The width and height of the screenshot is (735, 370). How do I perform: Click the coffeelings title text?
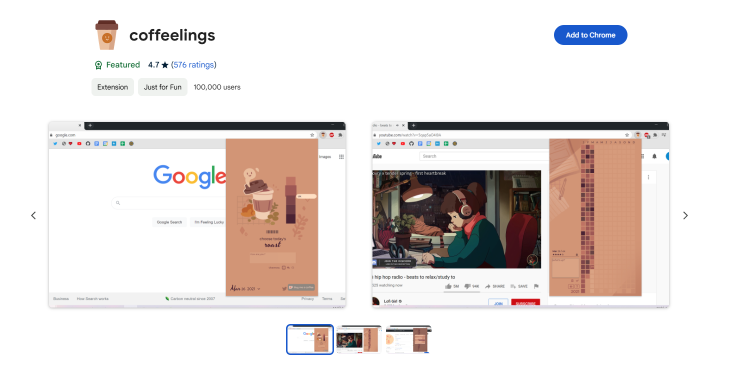coord(172,35)
